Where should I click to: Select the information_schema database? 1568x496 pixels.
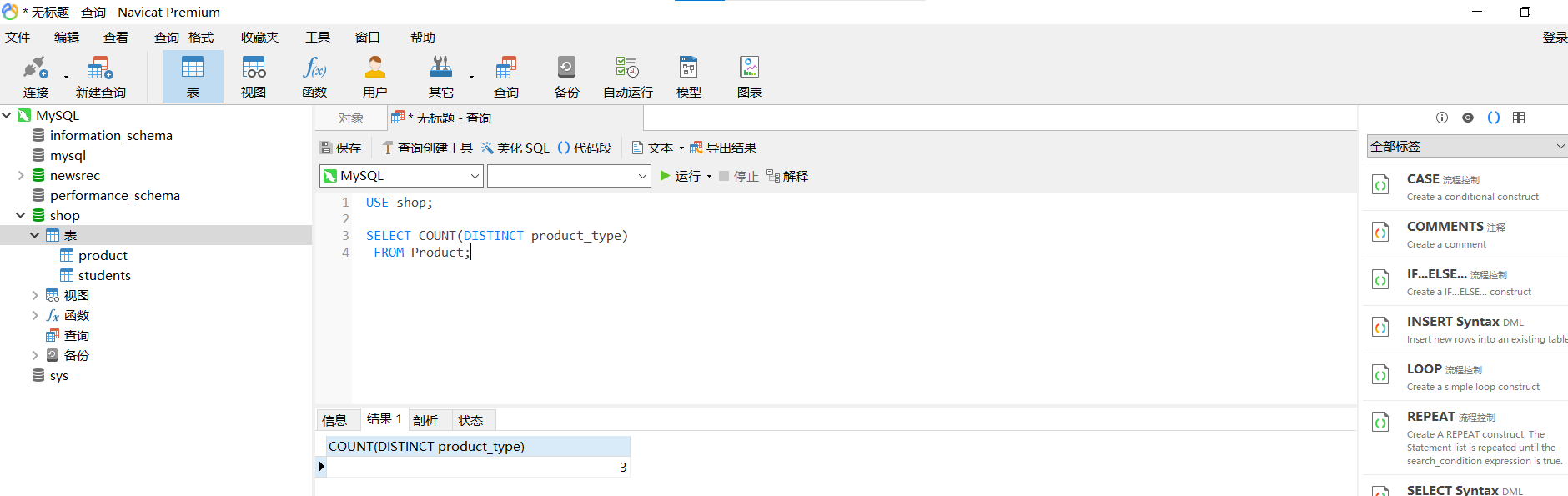coord(111,135)
